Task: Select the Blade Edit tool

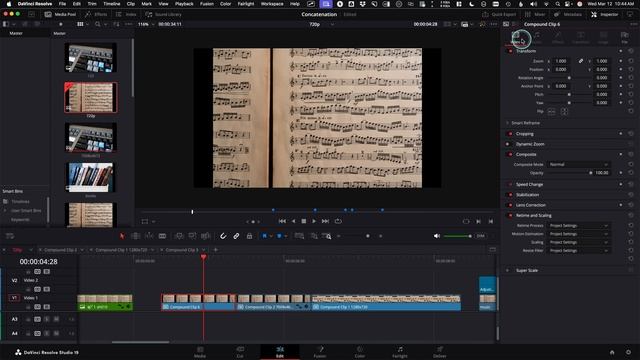Action: click(x=162, y=236)
